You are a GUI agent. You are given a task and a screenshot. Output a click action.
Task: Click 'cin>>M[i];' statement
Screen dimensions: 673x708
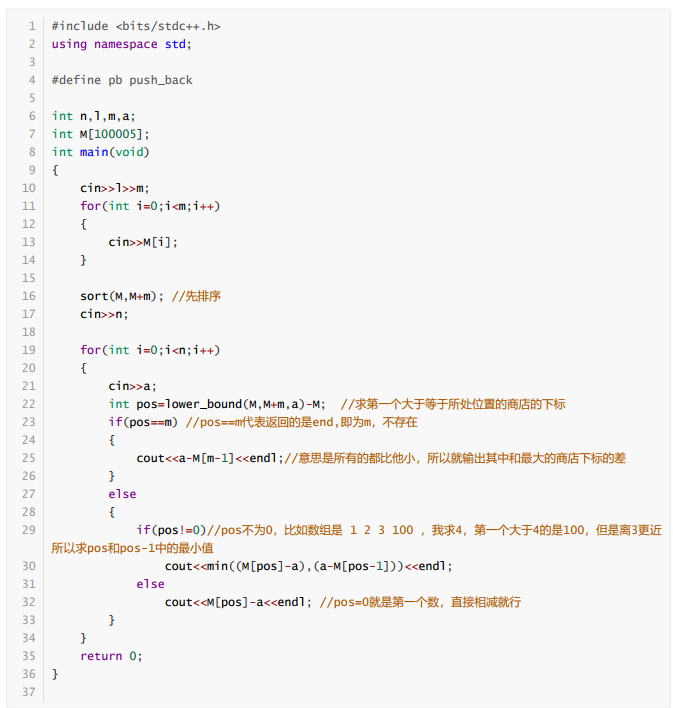(x=143, y=242)
